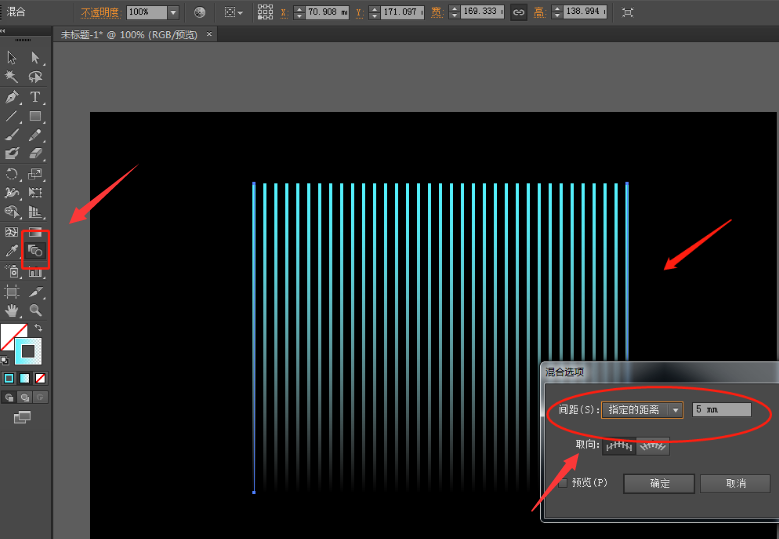This screenshot has width=779, height=539.
Task: Click the cyan stroke color swatch
Action: (29, 351)
